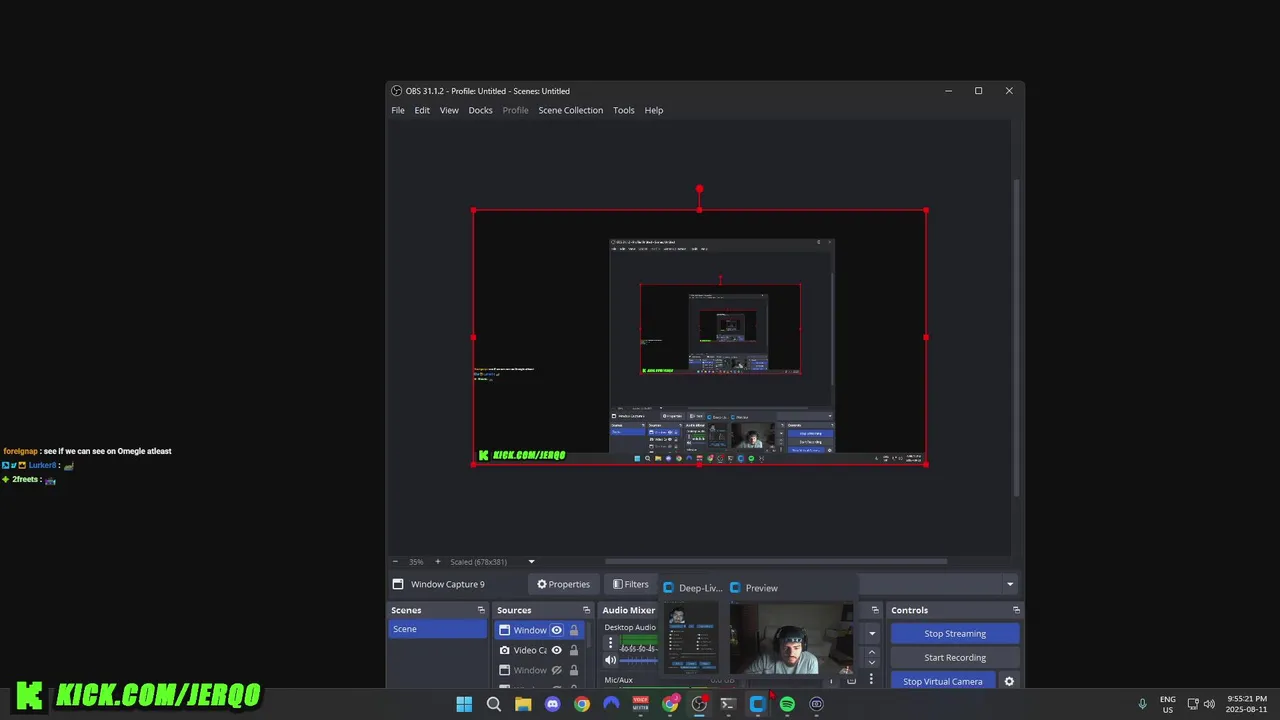Open NordVPN from the taskbar
This screenshot has height=720, width=1280.
pyautogui.click(x=611, y=704)
